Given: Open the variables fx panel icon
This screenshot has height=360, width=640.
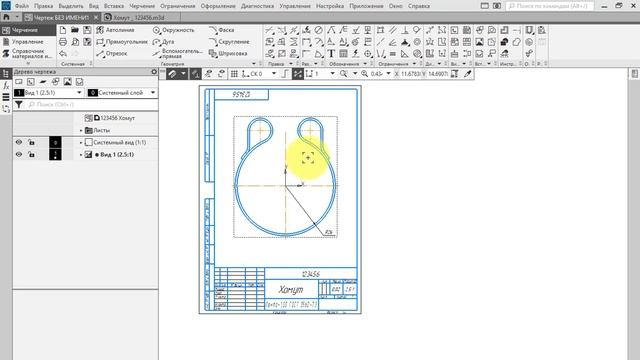Looking at the screenshot, I should coord(6,86).
